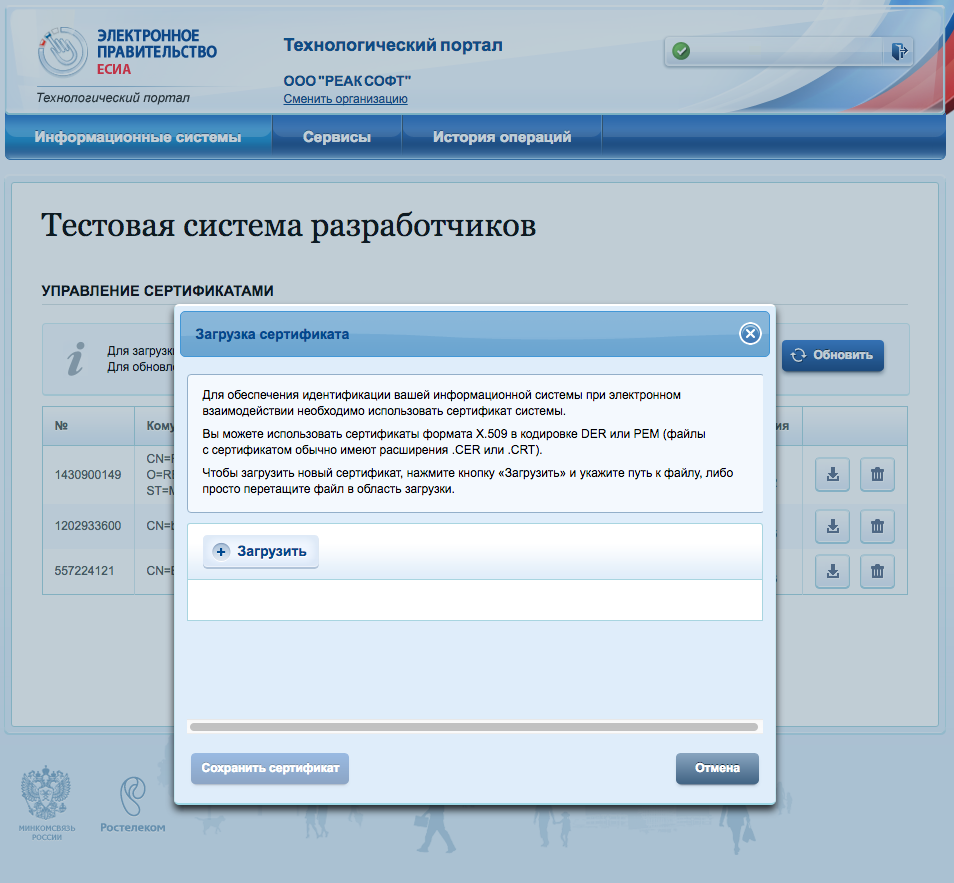Download certificate 1202933600
The image size is (954, 883).
(x=832, y=526)
